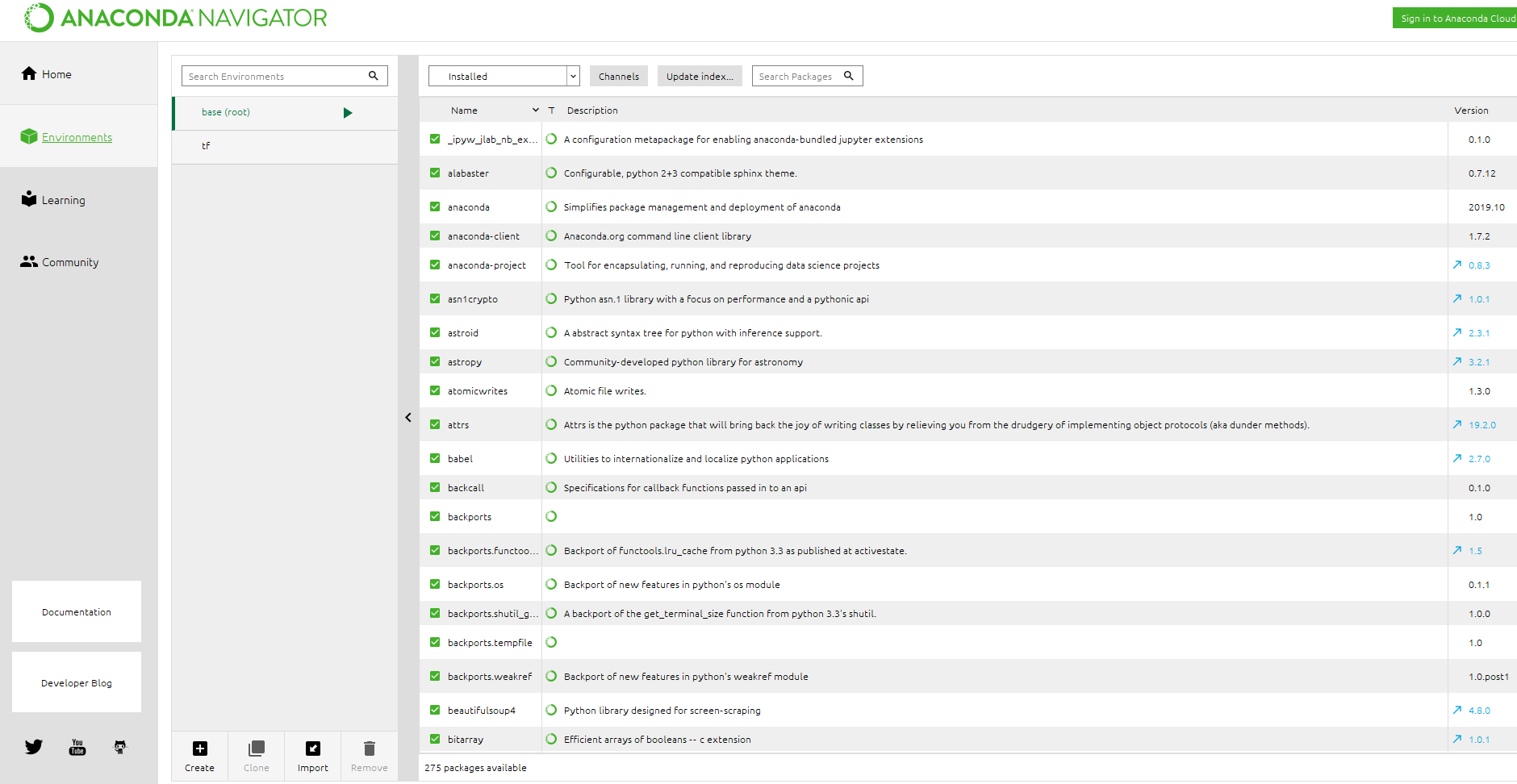1517x784 pixels.
Task: Click version 2019.10 of anaconda
Action: [1486, 207]
